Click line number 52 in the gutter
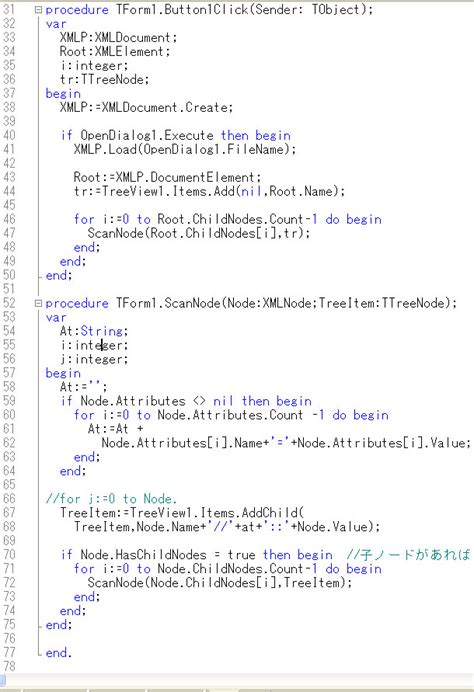 pyautogui.click(x=9, y=303)
